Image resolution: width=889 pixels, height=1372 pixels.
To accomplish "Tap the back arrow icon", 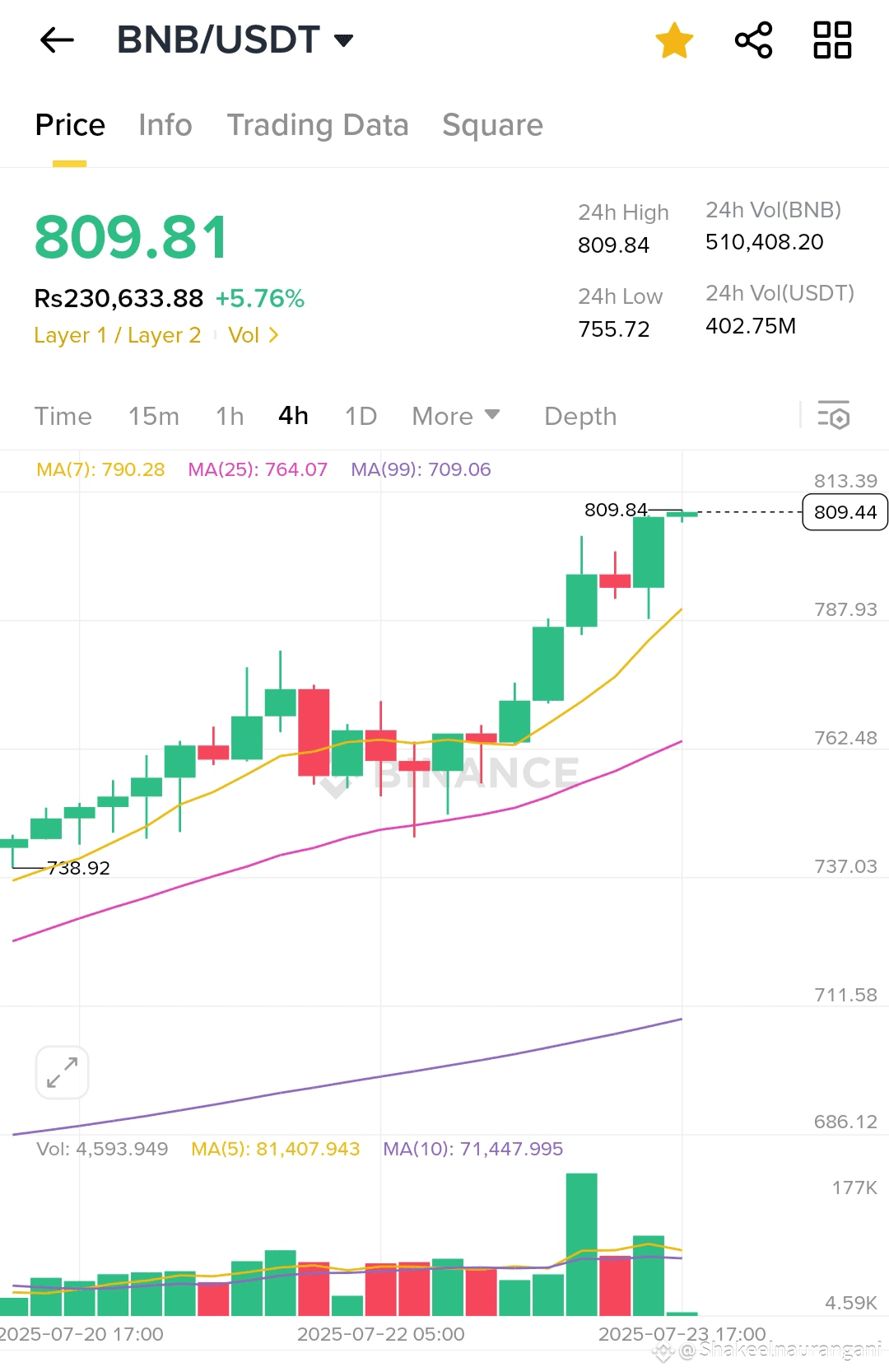I will coord(57,40).
